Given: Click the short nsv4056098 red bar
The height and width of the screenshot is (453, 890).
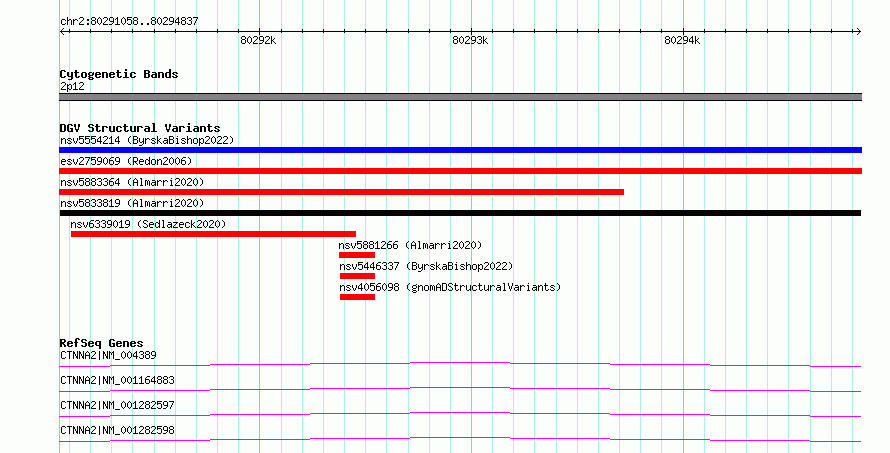Looking at the screenshot, I should pyautogui.click(x=358, y=297).
